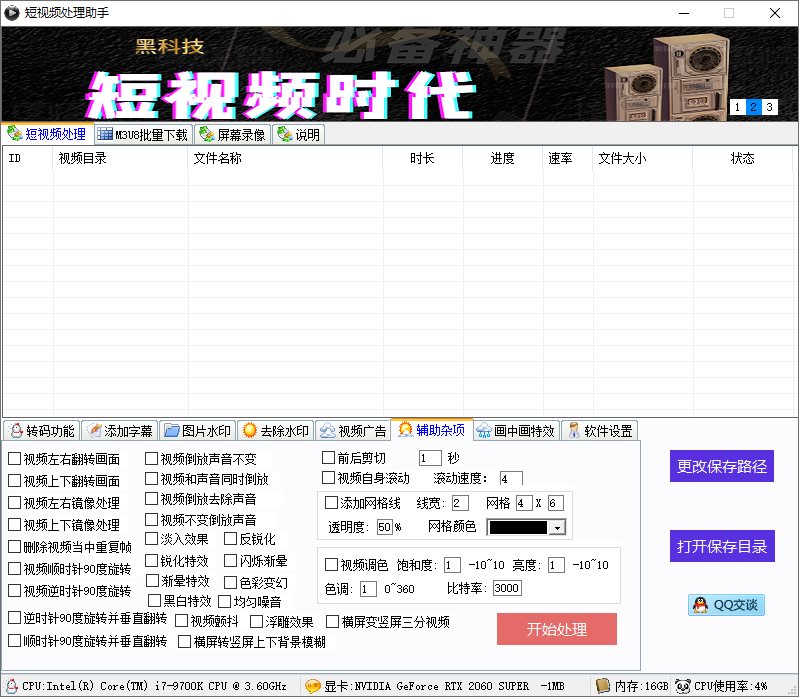Click the 添加字幕 tab icon

pos(94,431)
